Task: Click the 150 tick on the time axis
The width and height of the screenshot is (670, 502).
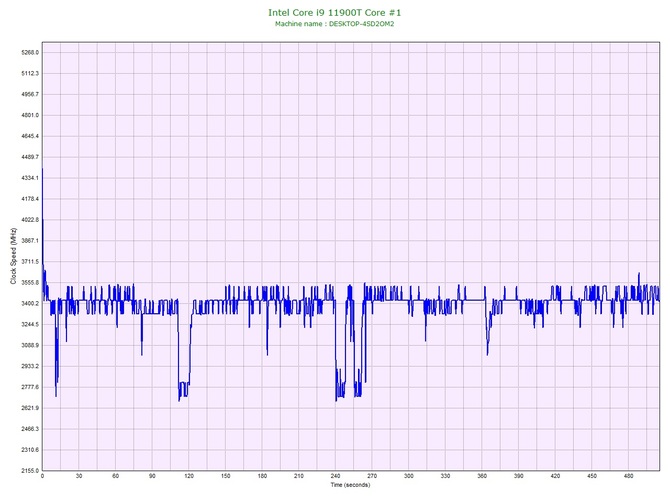Action: coord(226,476)
